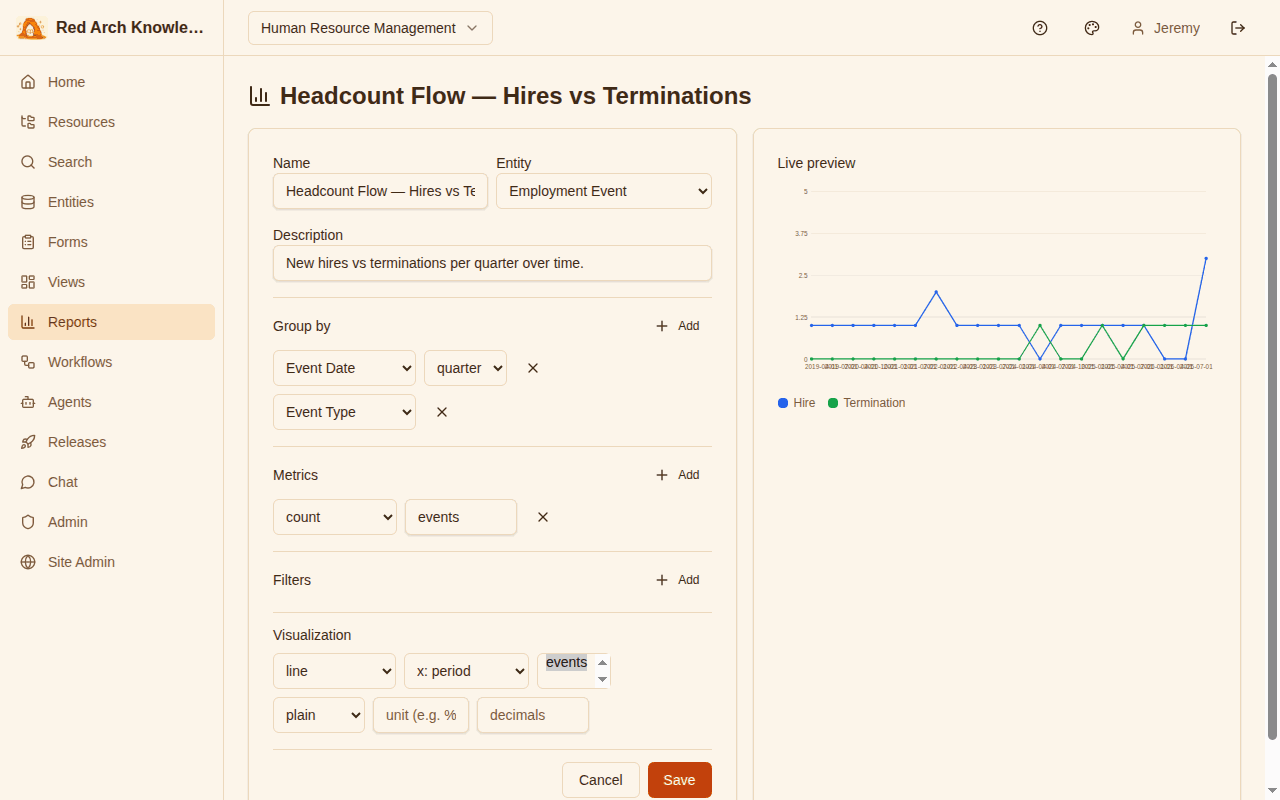Click the Forms clipboard icon
This screenshot has width=1280, height=800.
click(x=28, y=242)
